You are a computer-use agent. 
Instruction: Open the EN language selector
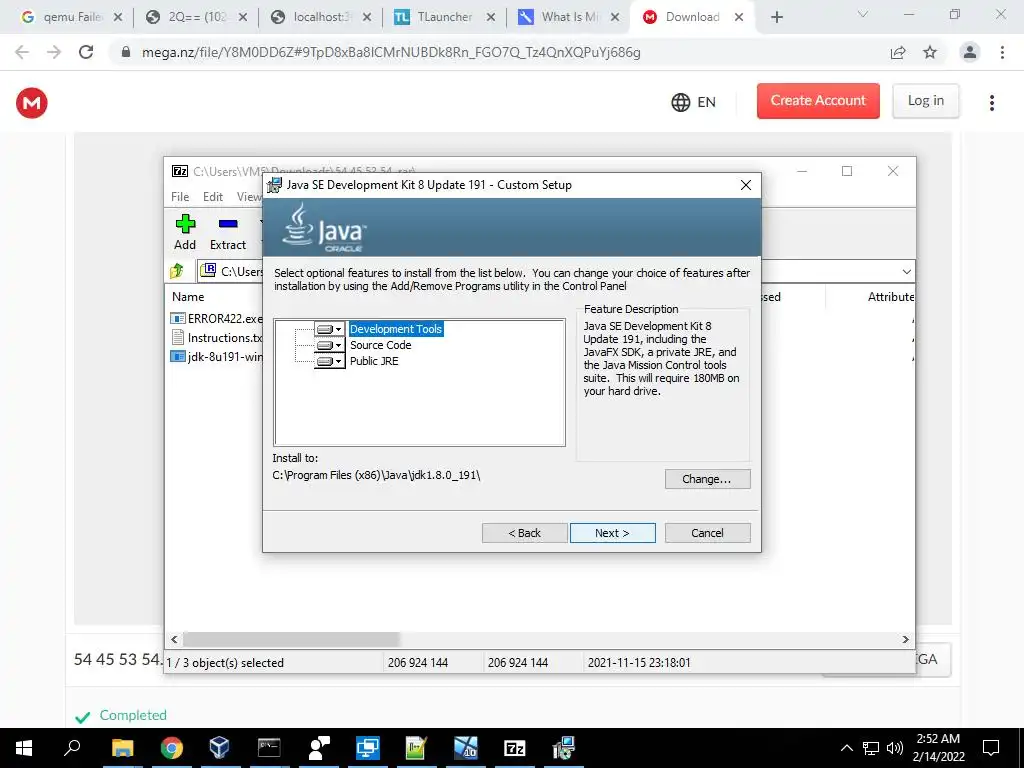694,102
